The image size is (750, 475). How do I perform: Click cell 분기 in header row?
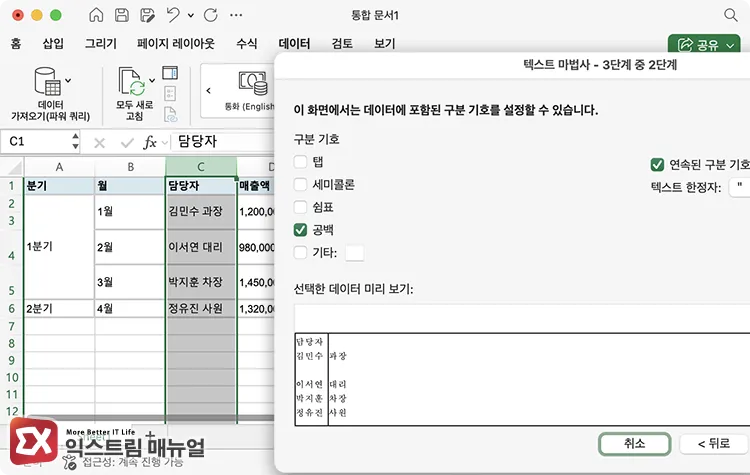click(x=59, y=186)
